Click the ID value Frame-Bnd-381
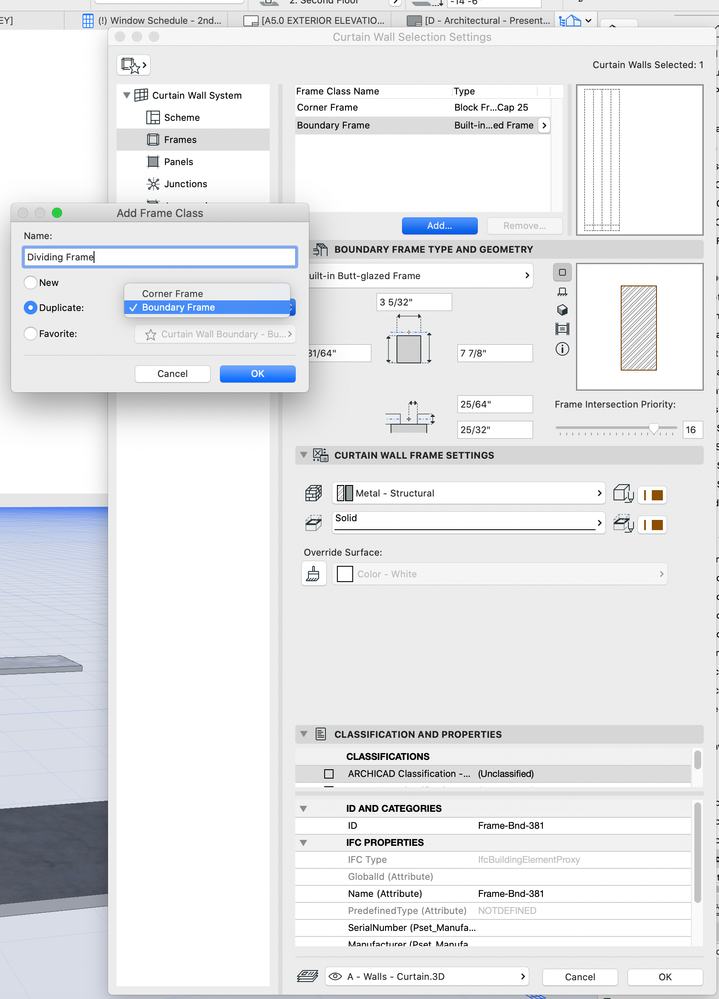The width and height of the screenshot is (719, 999). click(511, 826)
